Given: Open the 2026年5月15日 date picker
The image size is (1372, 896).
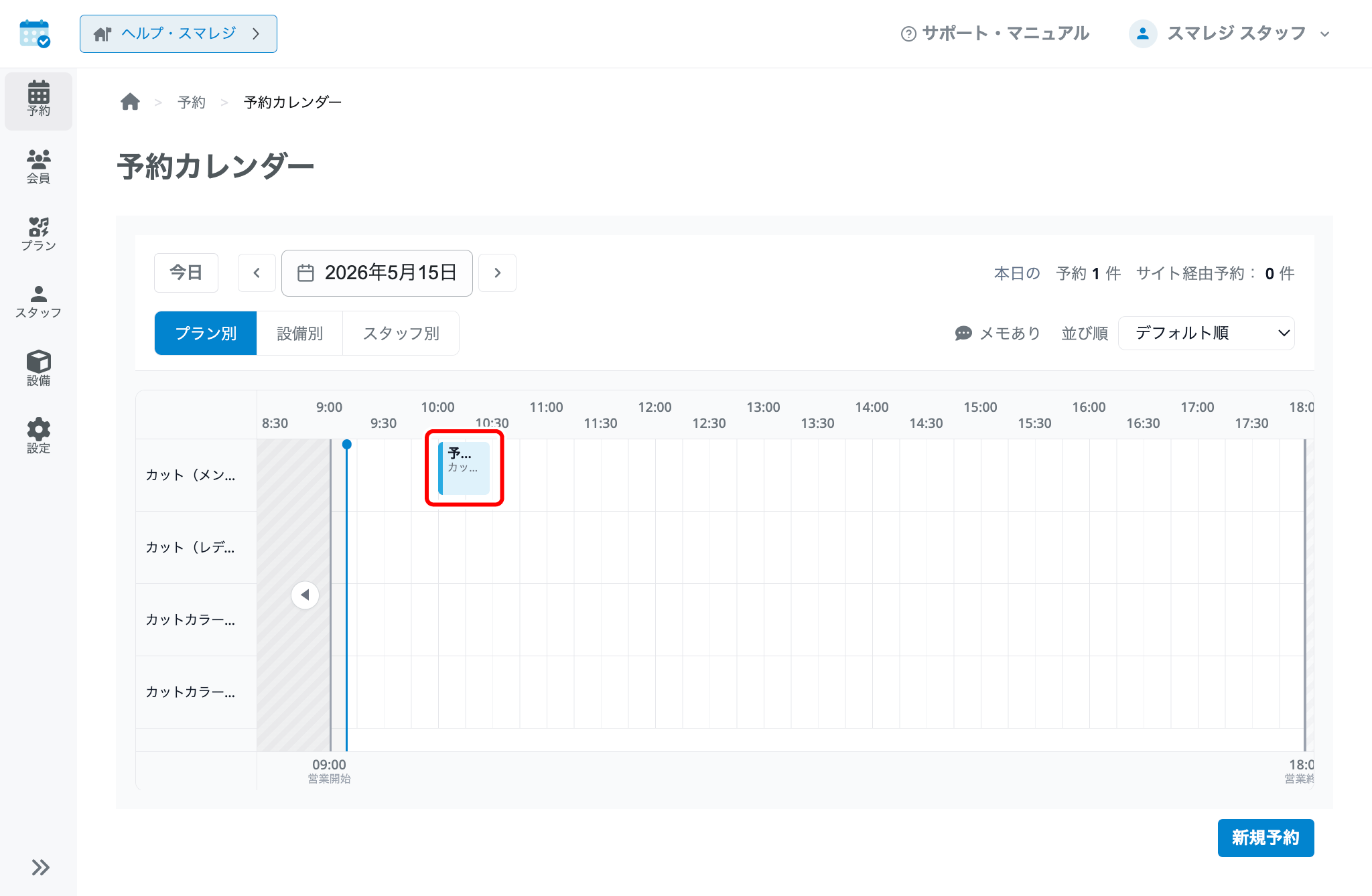Looking at the screenshot, I should [x=377, y=273].
